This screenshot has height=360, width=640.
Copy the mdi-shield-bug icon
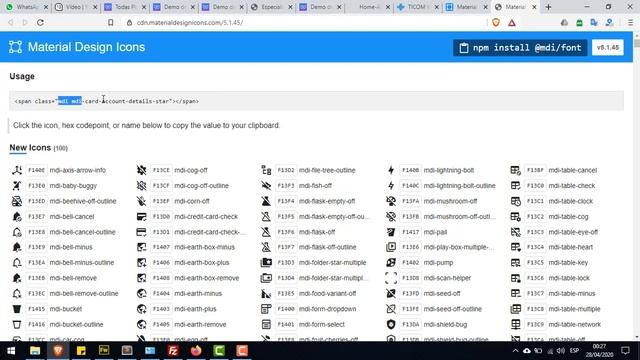click(391, 324)
